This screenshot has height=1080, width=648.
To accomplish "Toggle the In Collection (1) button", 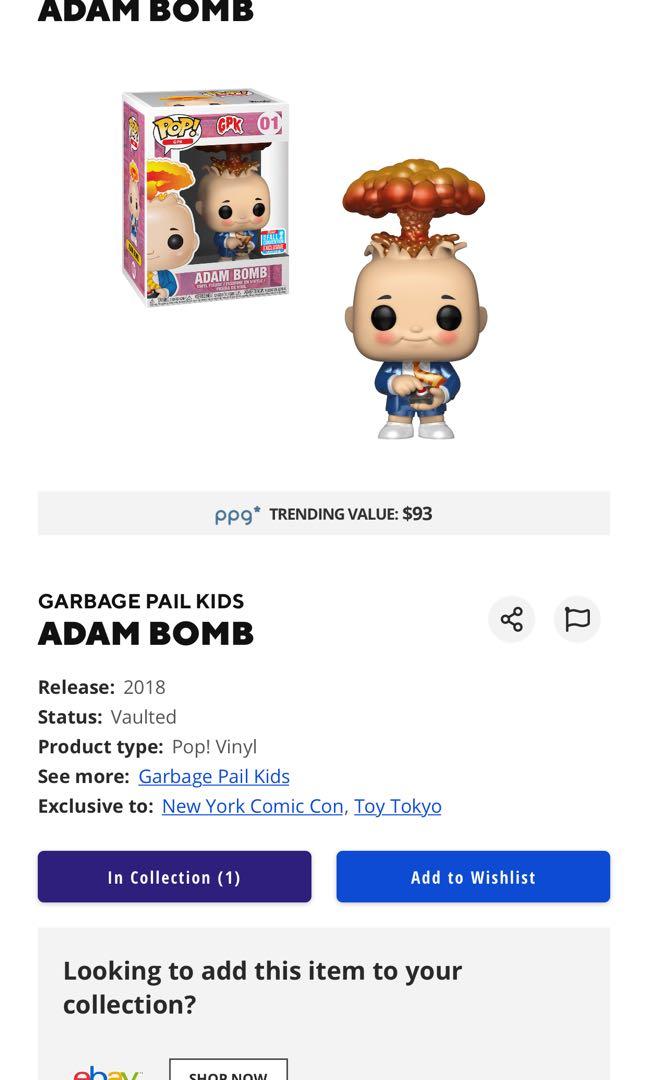I will pos(174,877).
